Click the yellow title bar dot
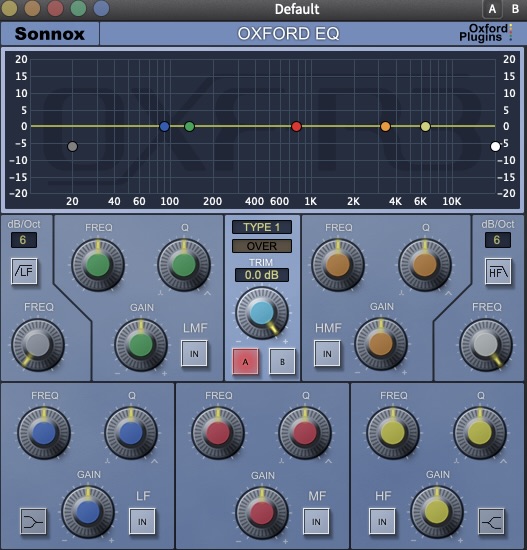The height and width of the screenshot is (550, 527). [9, 8]
